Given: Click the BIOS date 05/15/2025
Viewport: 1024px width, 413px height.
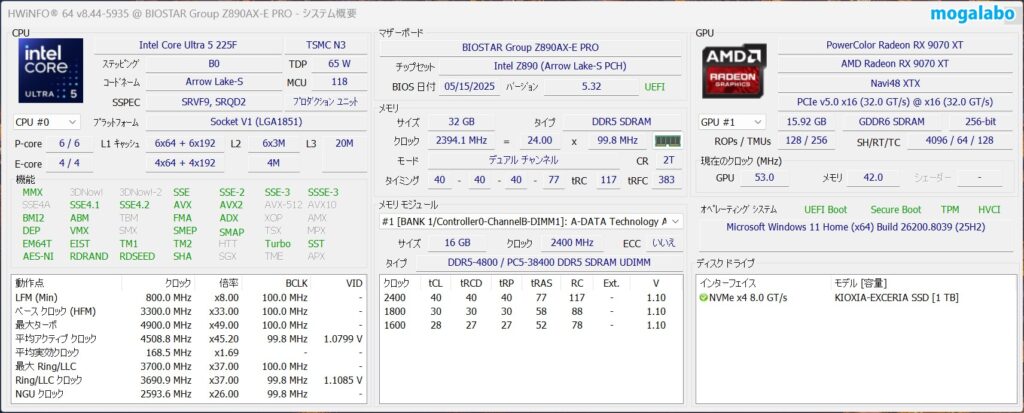Looking at the screenshot, I should 470,87.
